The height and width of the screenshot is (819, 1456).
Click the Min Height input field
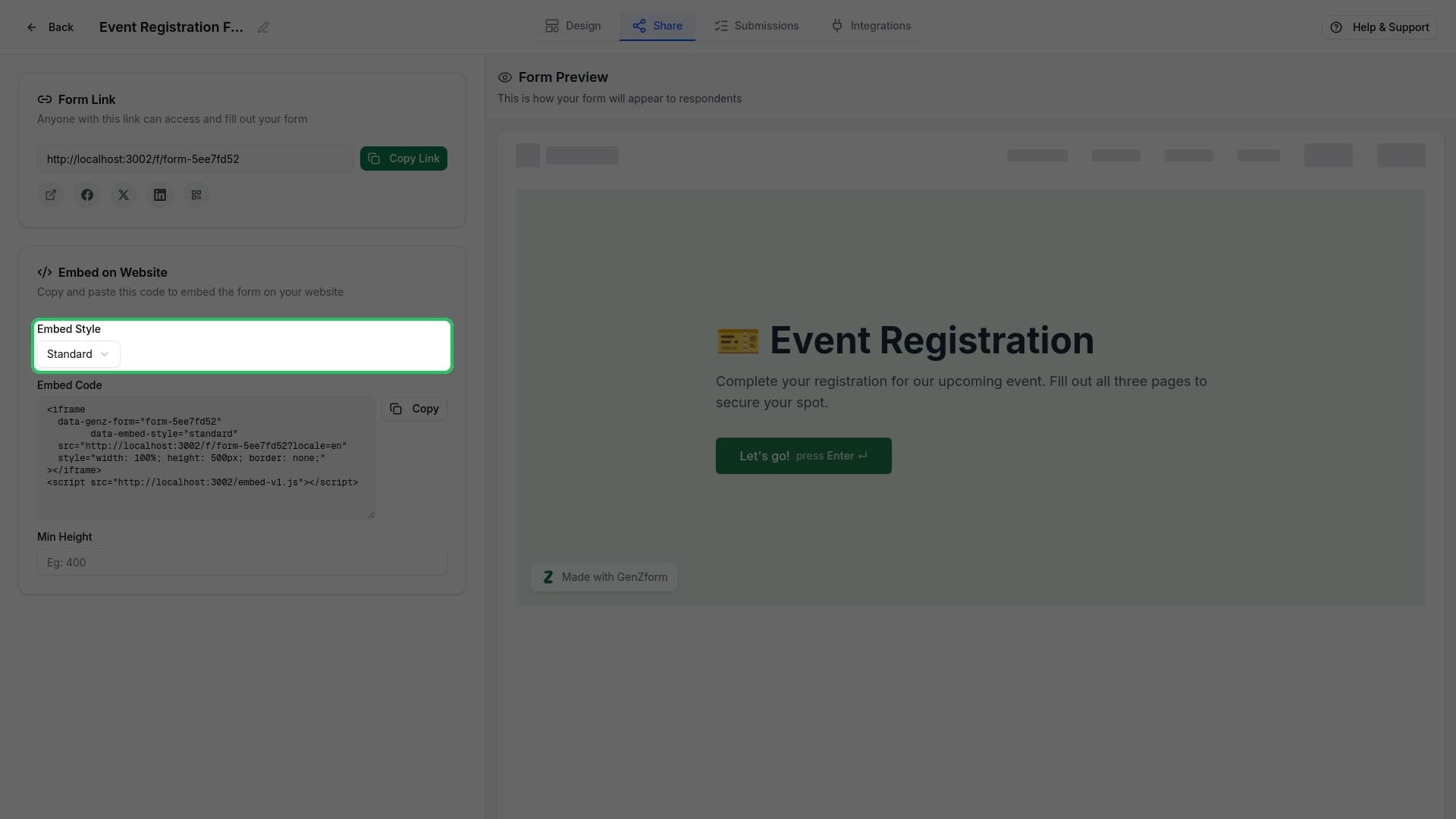tap(242, 562)
